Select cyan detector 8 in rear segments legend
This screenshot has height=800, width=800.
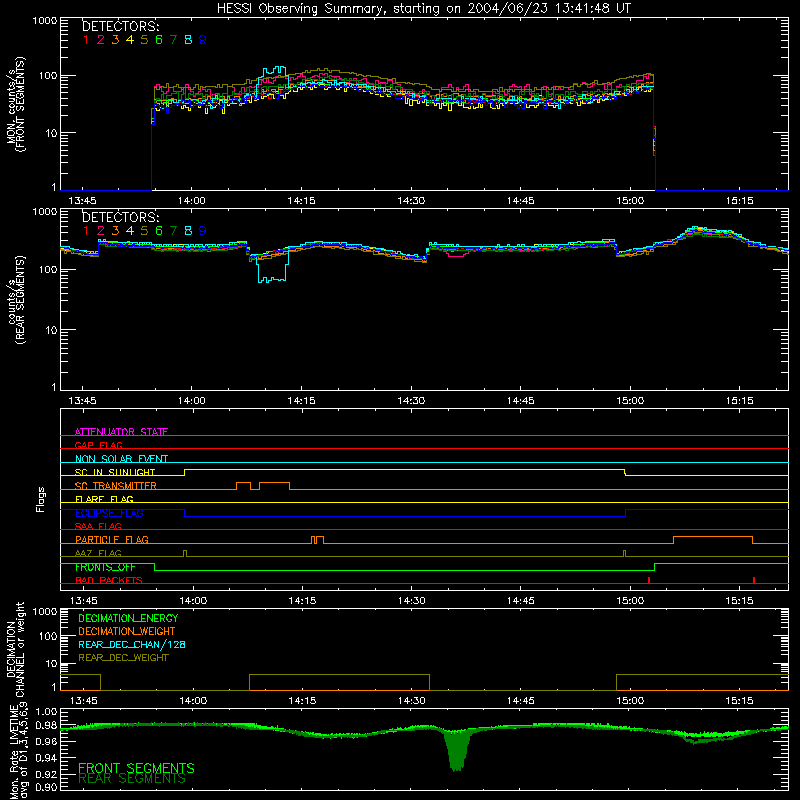point(188,231)
